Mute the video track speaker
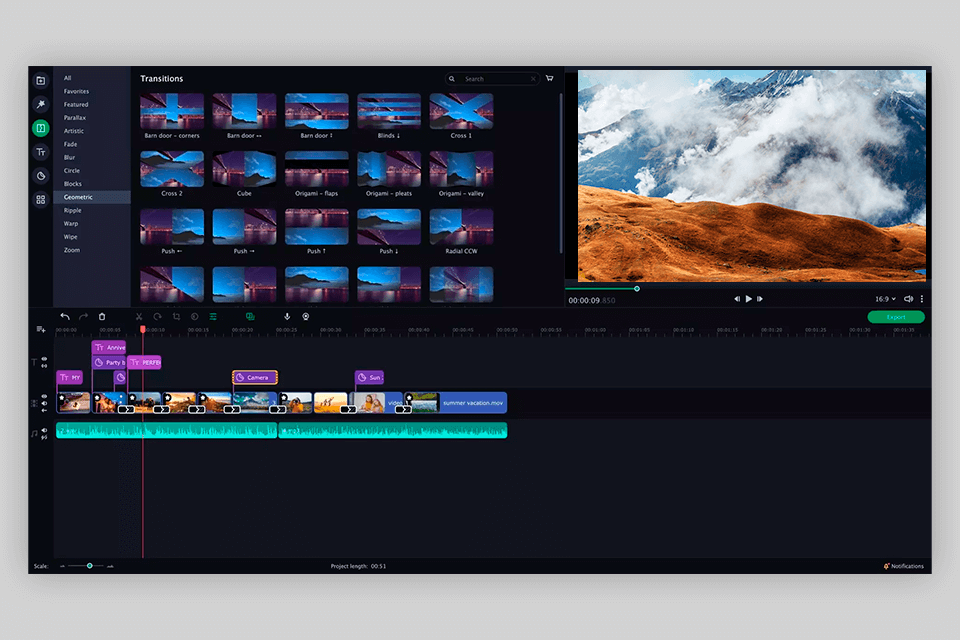The height and width of the screenshot is (640, 960). point(44,404)
